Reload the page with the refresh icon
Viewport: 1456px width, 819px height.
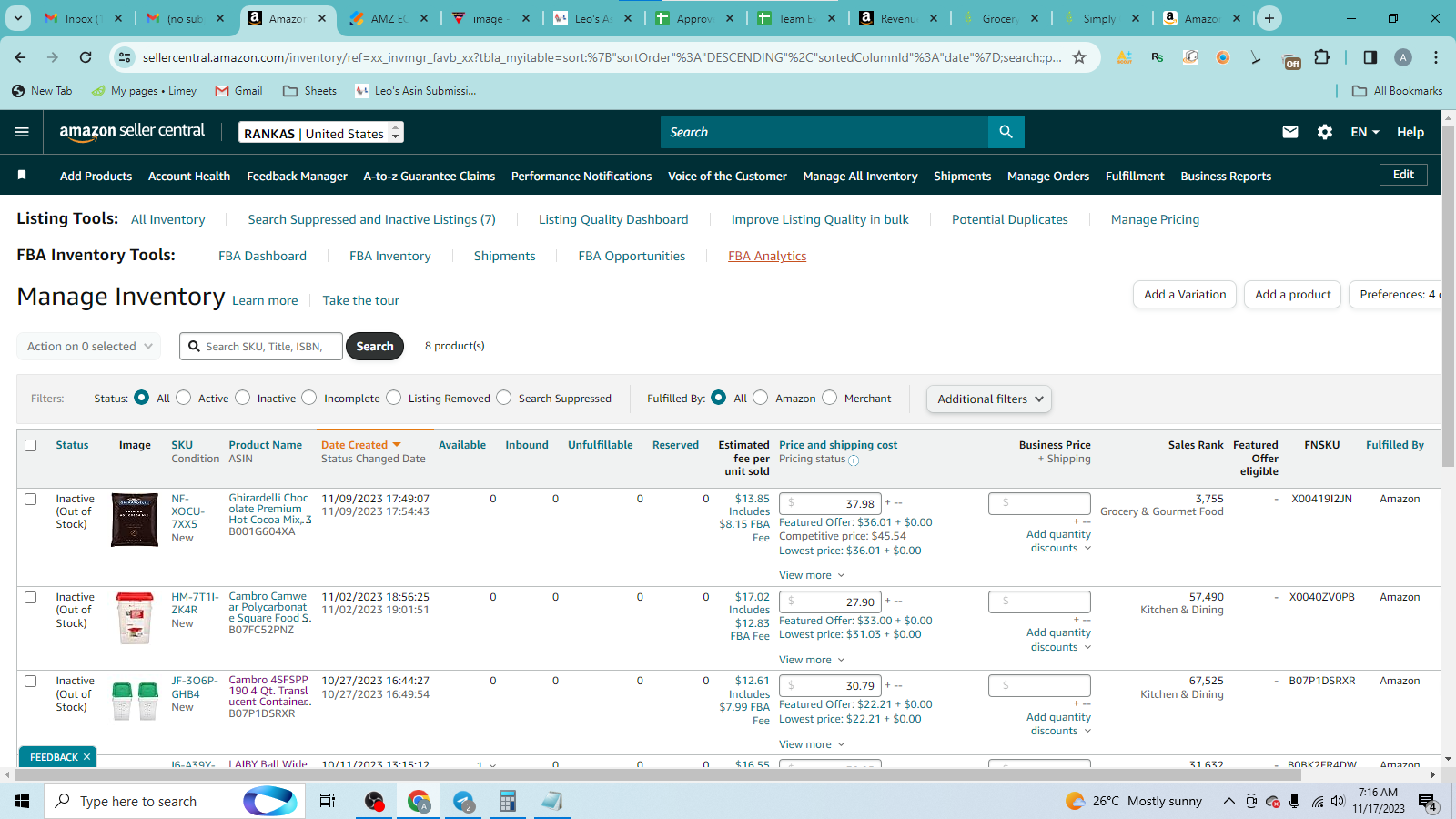(x=86, y=57)
